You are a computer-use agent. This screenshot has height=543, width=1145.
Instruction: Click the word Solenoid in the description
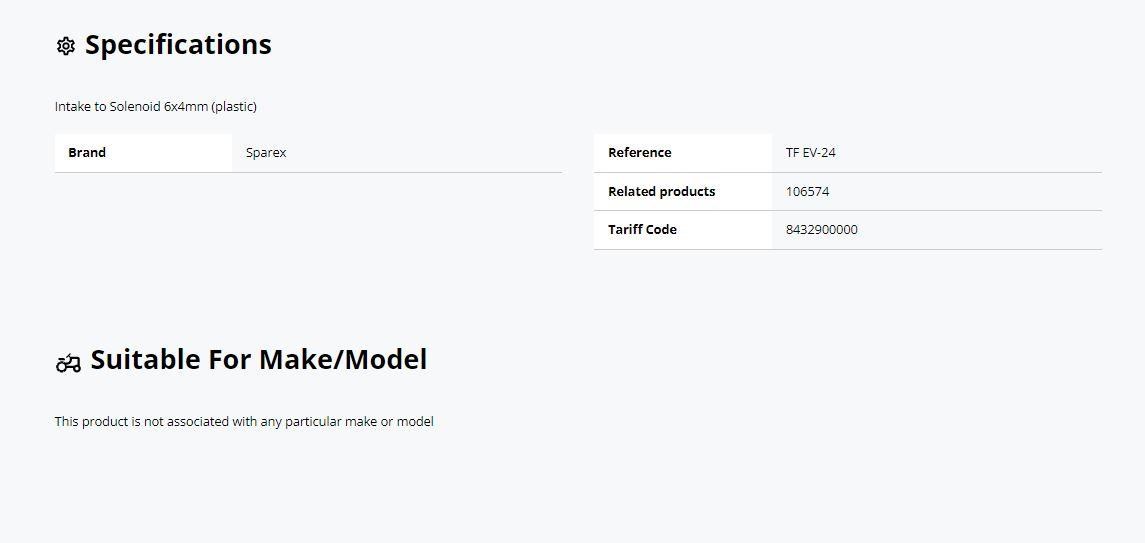click(135, 107)
